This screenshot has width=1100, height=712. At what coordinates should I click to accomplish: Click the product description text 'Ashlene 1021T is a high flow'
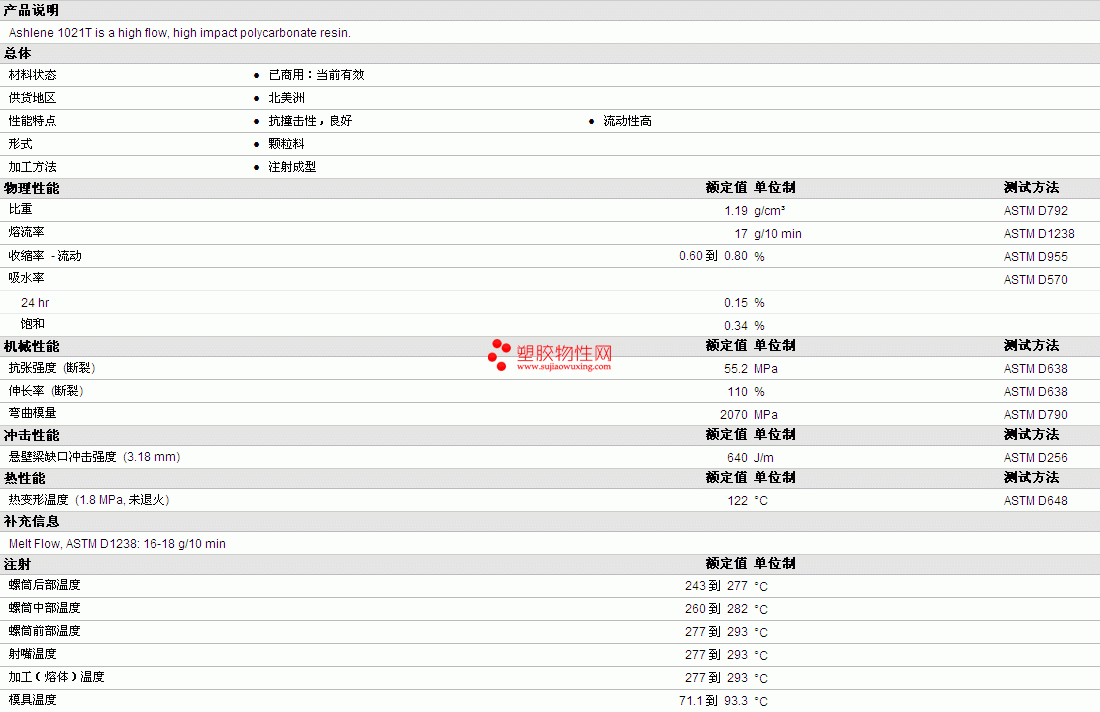click(x=88, y=33)
